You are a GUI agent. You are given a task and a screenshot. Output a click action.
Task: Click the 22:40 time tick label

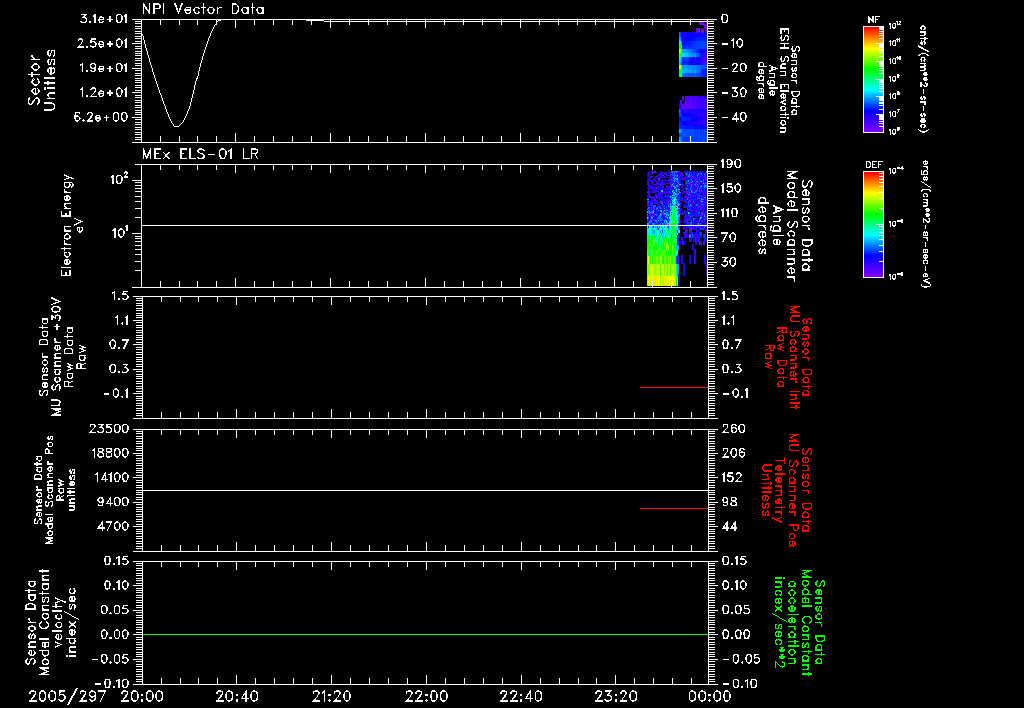point(520,696)
